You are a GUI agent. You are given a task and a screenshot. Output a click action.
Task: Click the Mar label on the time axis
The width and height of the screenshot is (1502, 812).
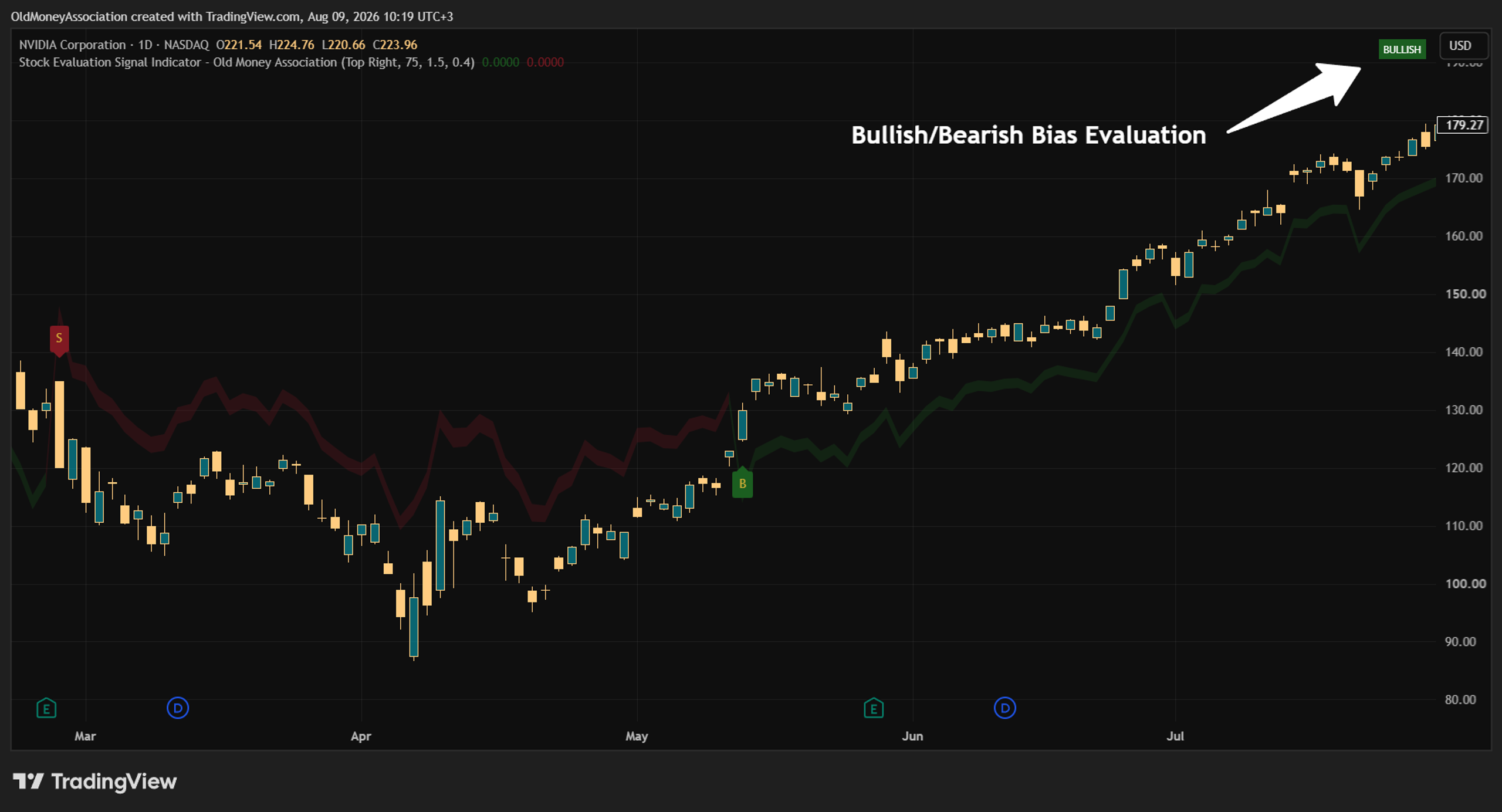(85, 736)
